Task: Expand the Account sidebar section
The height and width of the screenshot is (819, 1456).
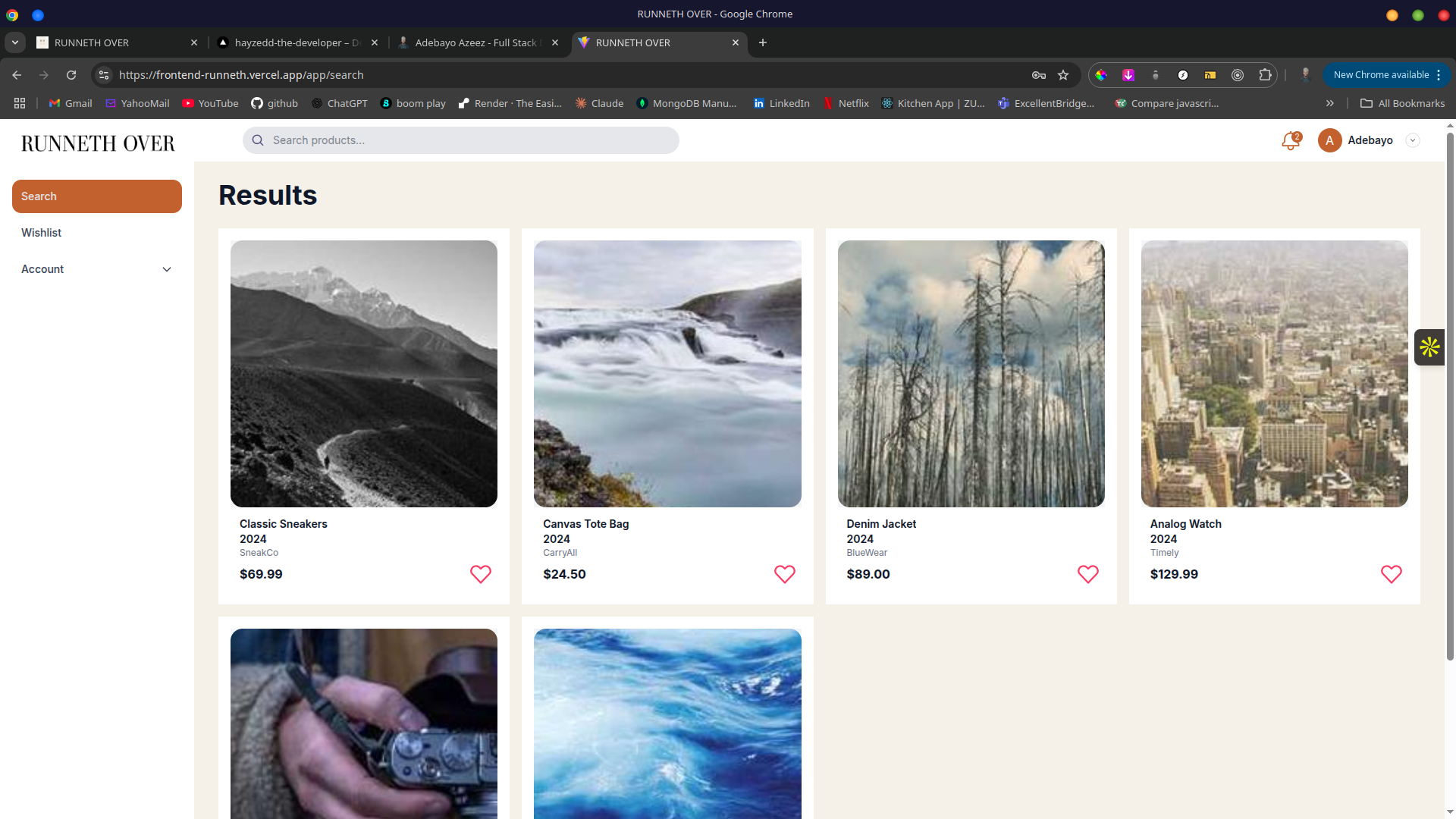Action: pyautogui.click(x=97, y=269)
